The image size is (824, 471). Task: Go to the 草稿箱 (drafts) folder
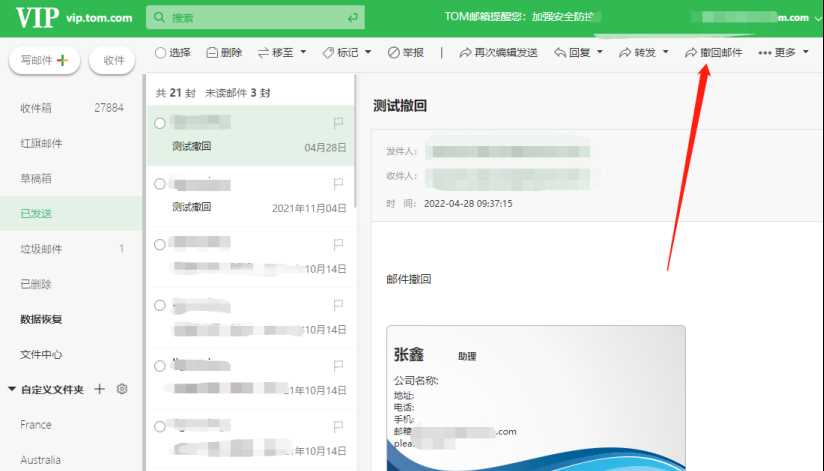(37, 178)
